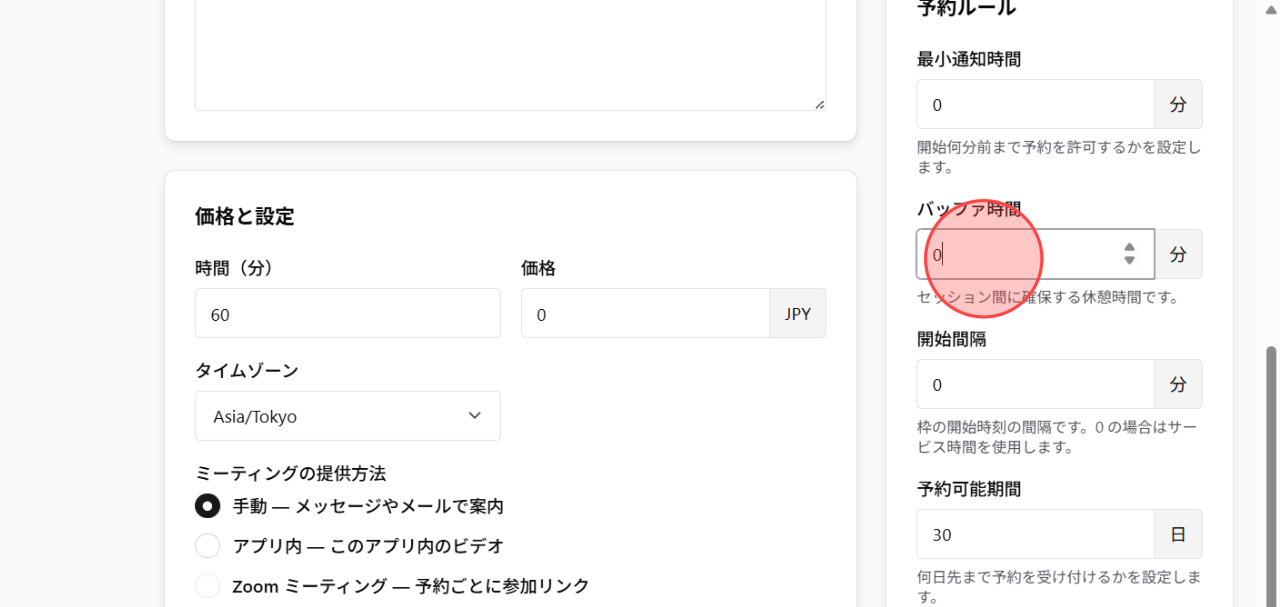Click the バッファ時間 input field
Screen dimensions: 1280x607
click(1035, 254)
